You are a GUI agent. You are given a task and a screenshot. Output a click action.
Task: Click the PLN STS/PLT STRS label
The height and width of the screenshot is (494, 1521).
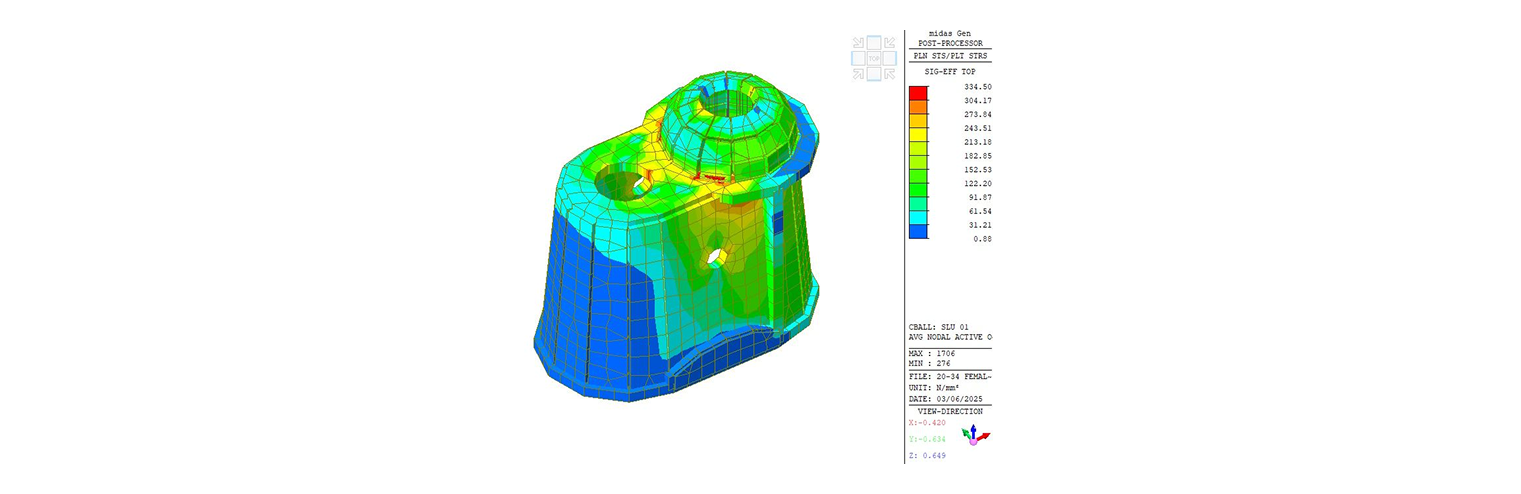pyautogui.click(x=949, y=56)
